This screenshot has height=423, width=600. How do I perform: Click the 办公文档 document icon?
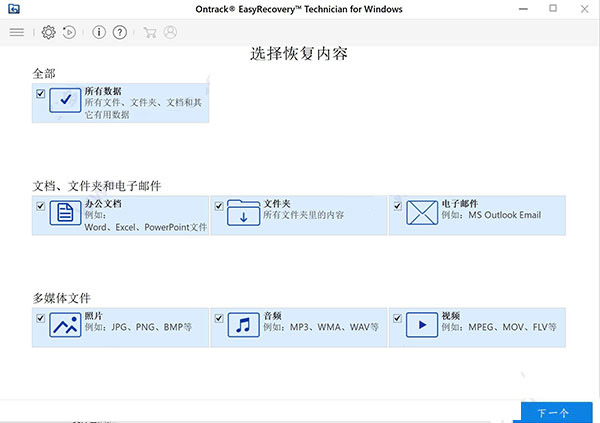tap(65, 212)
